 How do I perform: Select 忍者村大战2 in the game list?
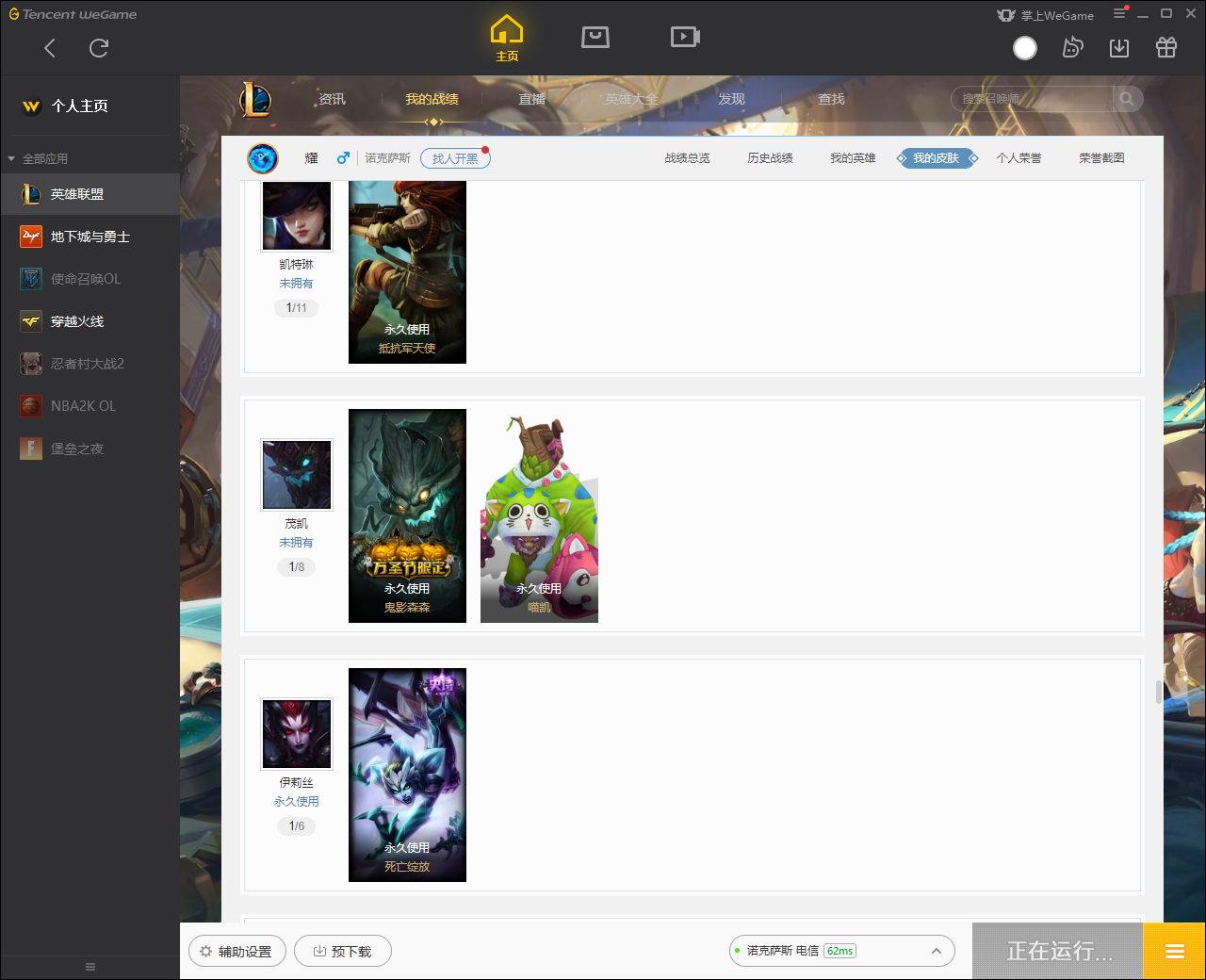(90, 364)
